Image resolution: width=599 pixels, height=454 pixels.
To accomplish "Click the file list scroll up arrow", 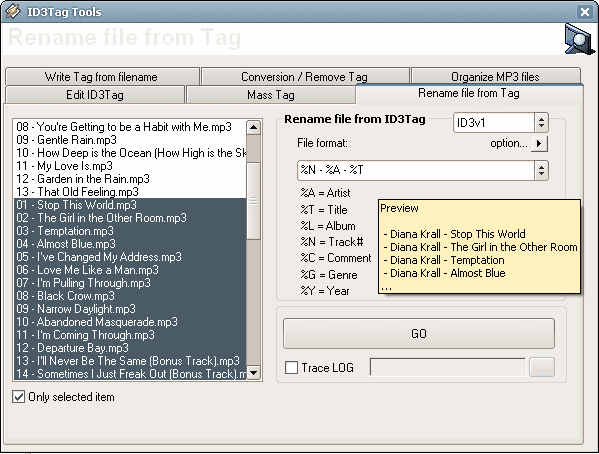I will click(x=253, y=128).
